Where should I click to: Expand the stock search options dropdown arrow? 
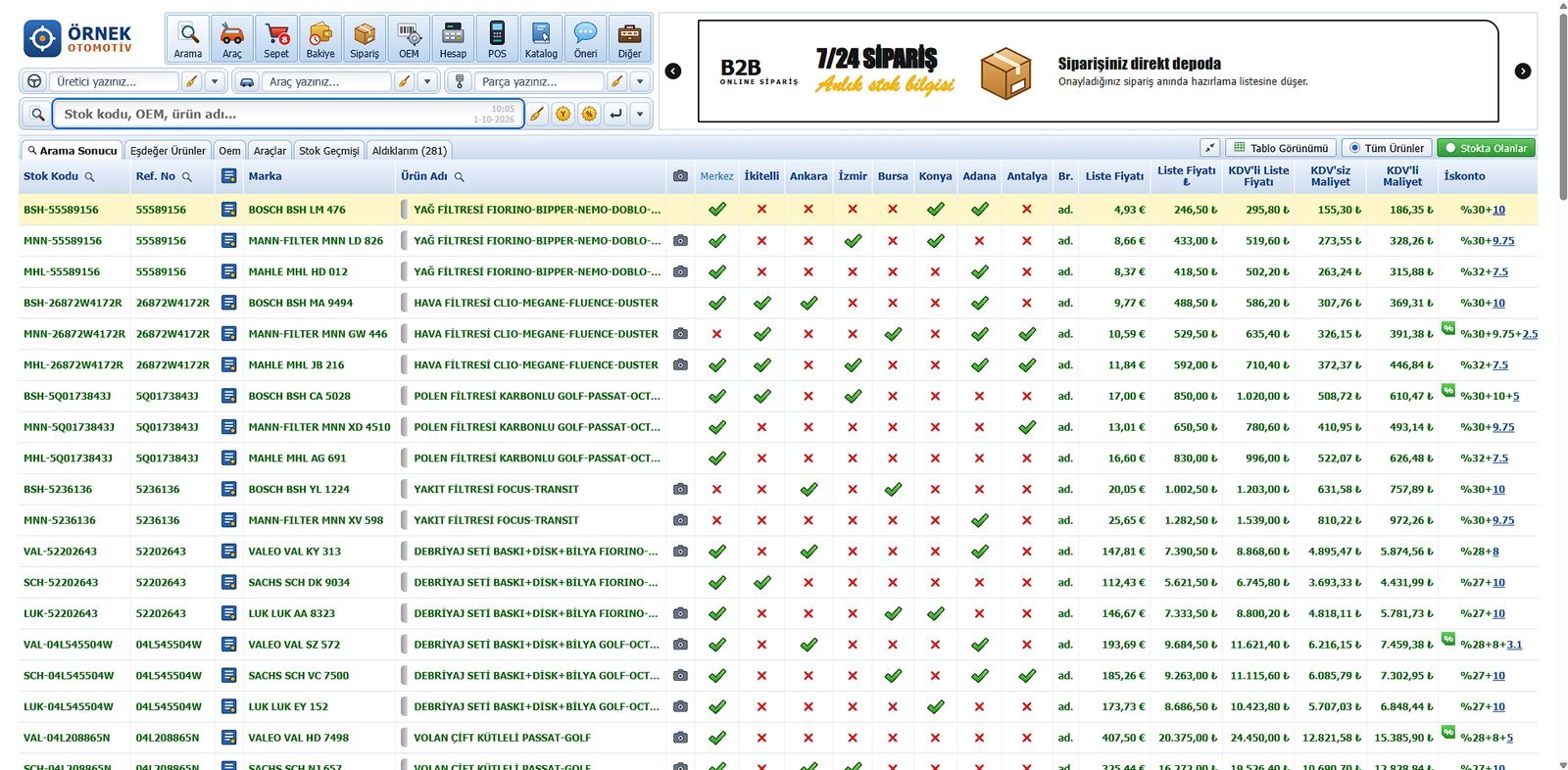pos(641,114)
